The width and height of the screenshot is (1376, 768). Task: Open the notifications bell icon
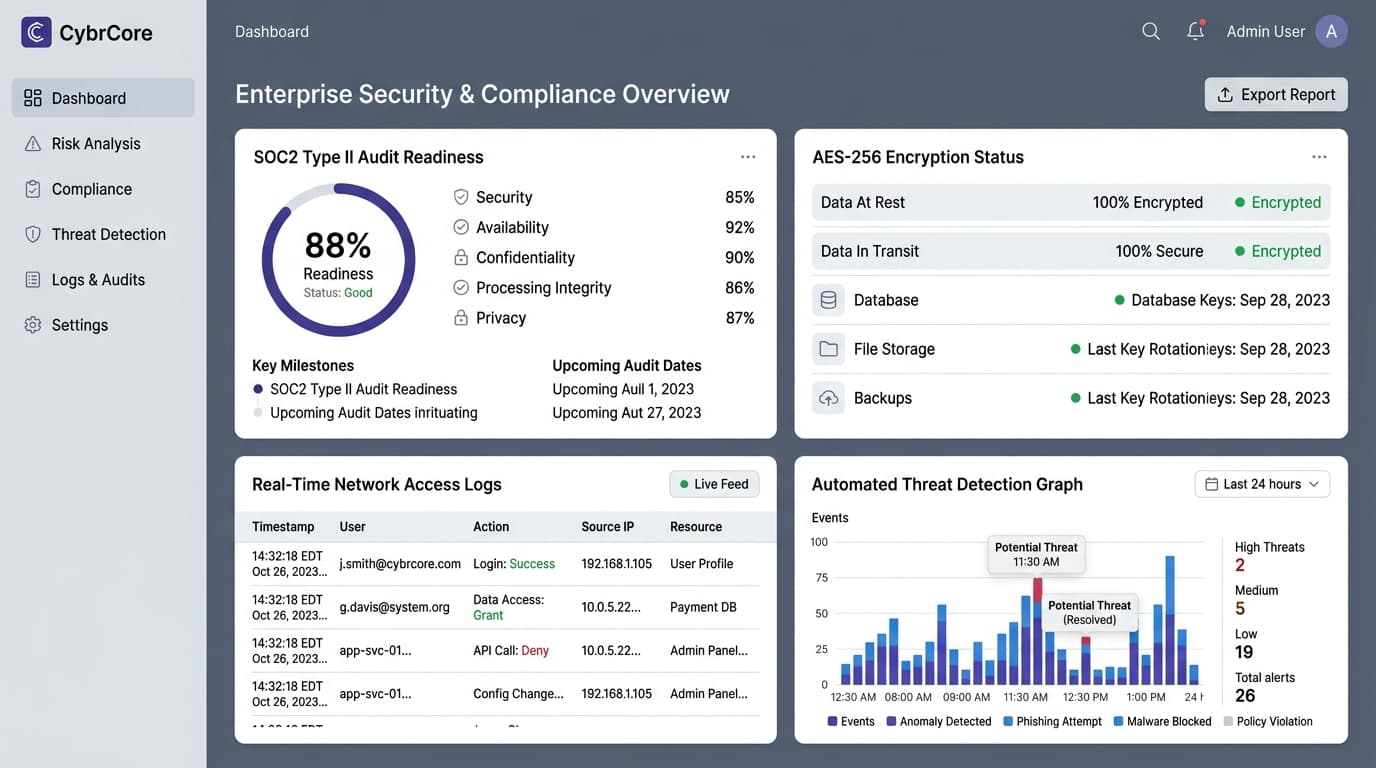pos(1195,31)
